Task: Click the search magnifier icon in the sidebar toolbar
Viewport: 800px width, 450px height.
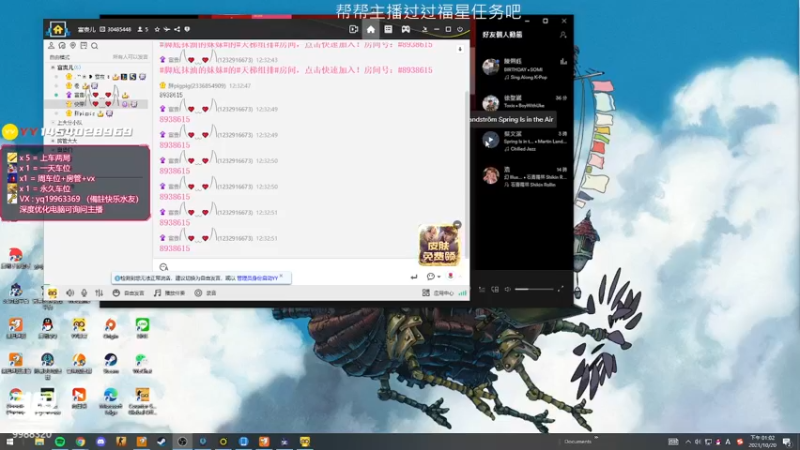Action: 94,46
